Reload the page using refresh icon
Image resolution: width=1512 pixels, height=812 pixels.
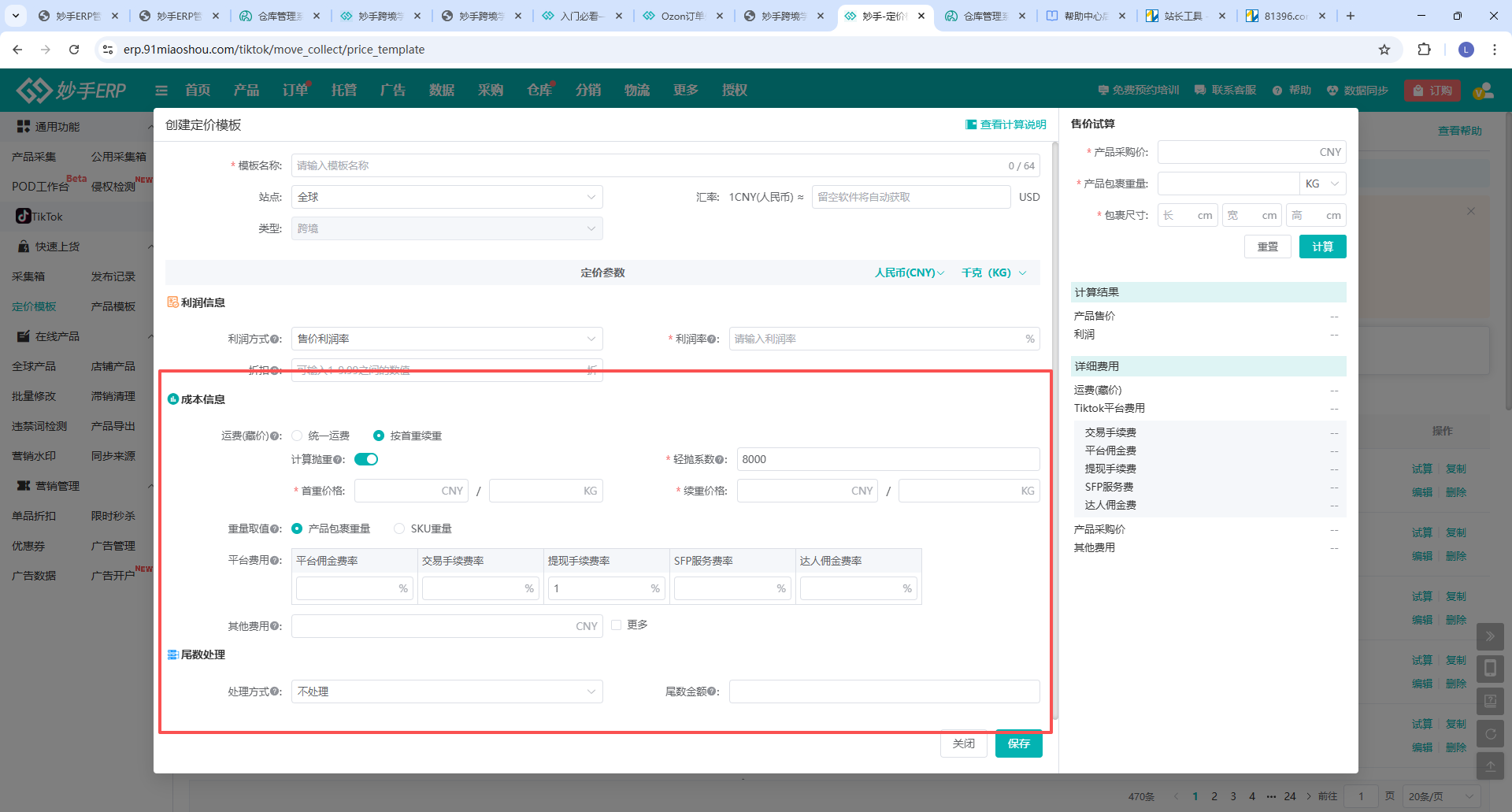[x=74, y=50]
